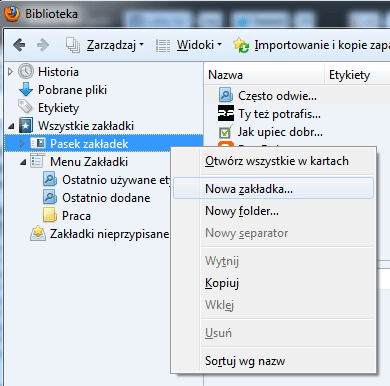The height and width of the screenshot is (386, 390).
Task: Select the Menu Zakładki label
Action: click(89, 162)
